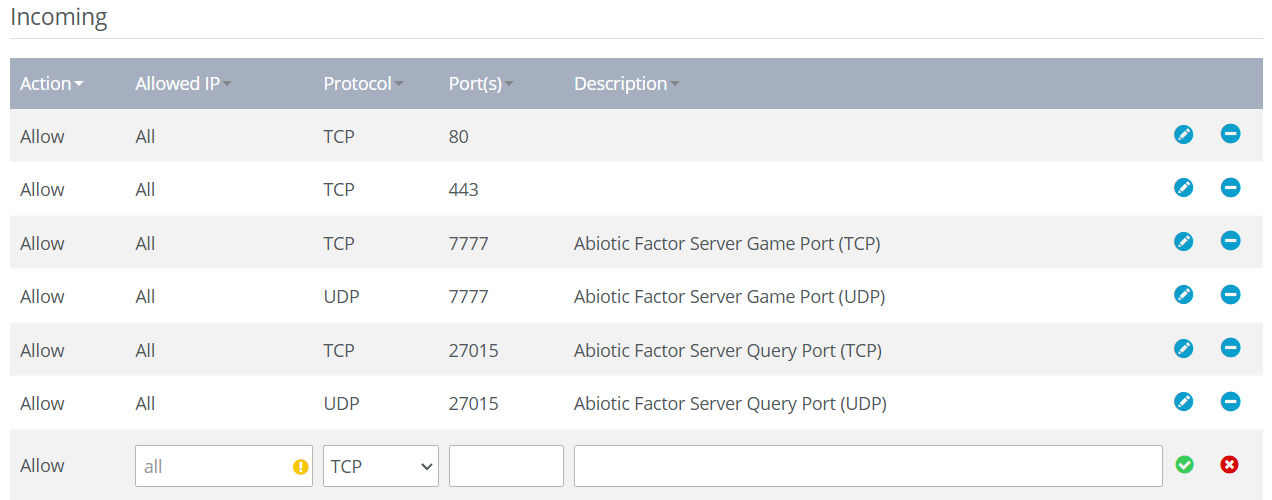Delete the Game Port (UDP) rule
This screenshot has height=500, width=1272.
click(1230, 294)
